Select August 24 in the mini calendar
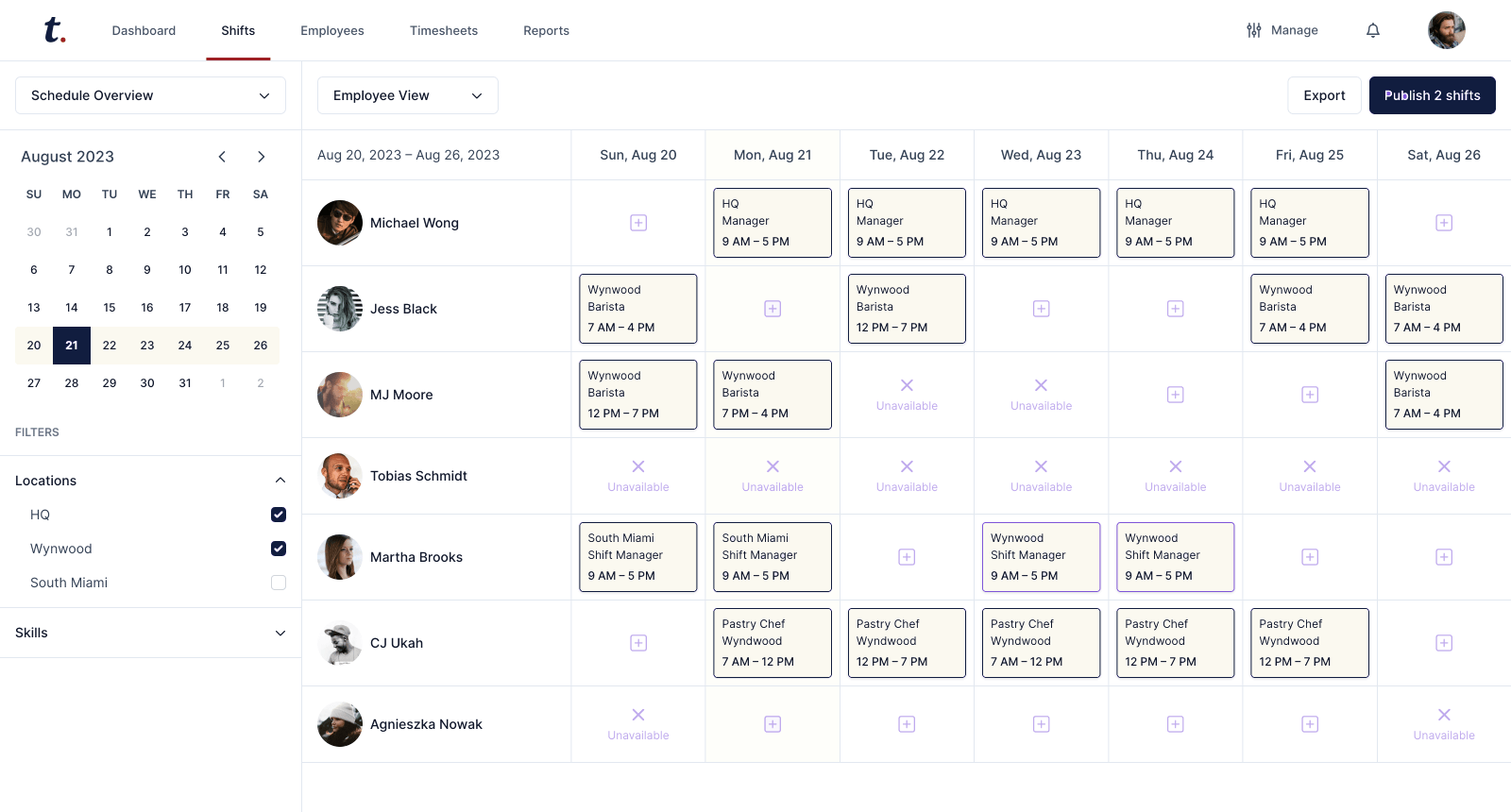The image size is (1511, 812). [185, 346]
